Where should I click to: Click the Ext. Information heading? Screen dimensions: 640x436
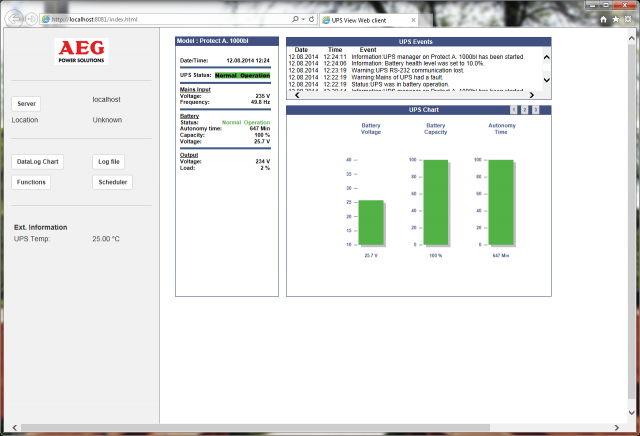(x=40, y=227)
